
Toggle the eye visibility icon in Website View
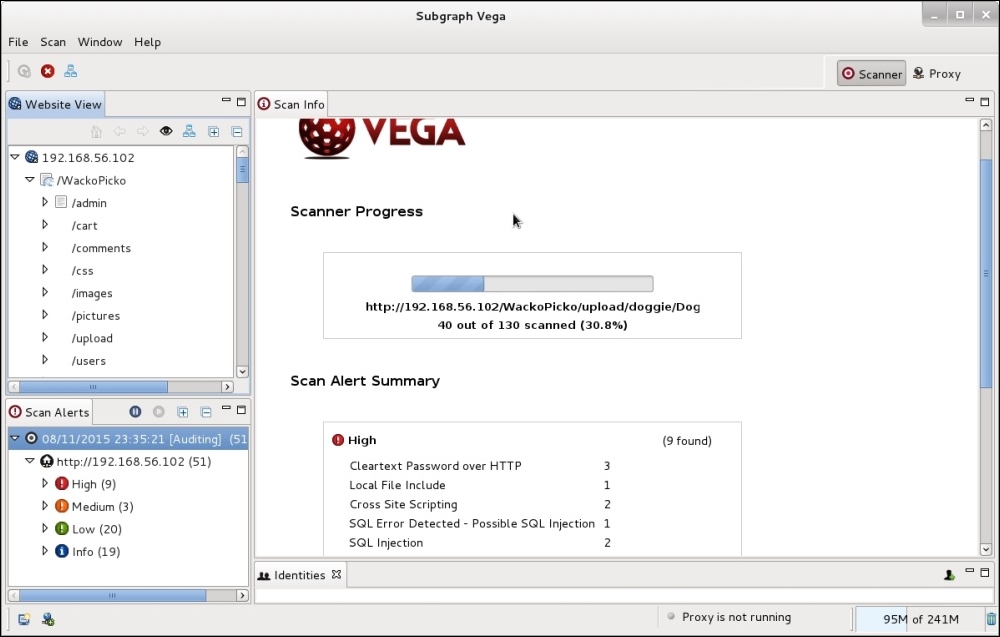pyautogui.click(x=166, y=131)
